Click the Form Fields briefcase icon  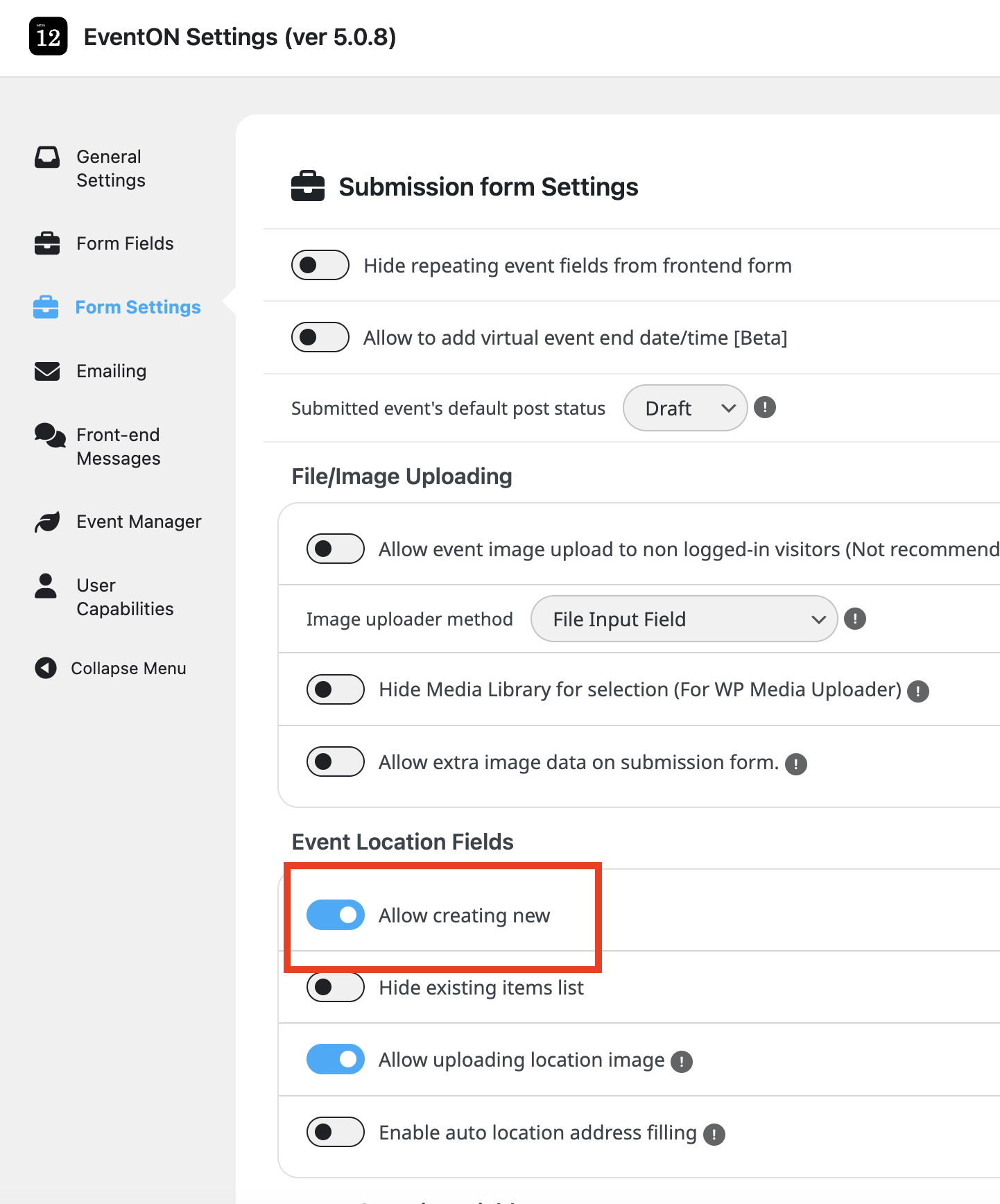pos(47,243)
